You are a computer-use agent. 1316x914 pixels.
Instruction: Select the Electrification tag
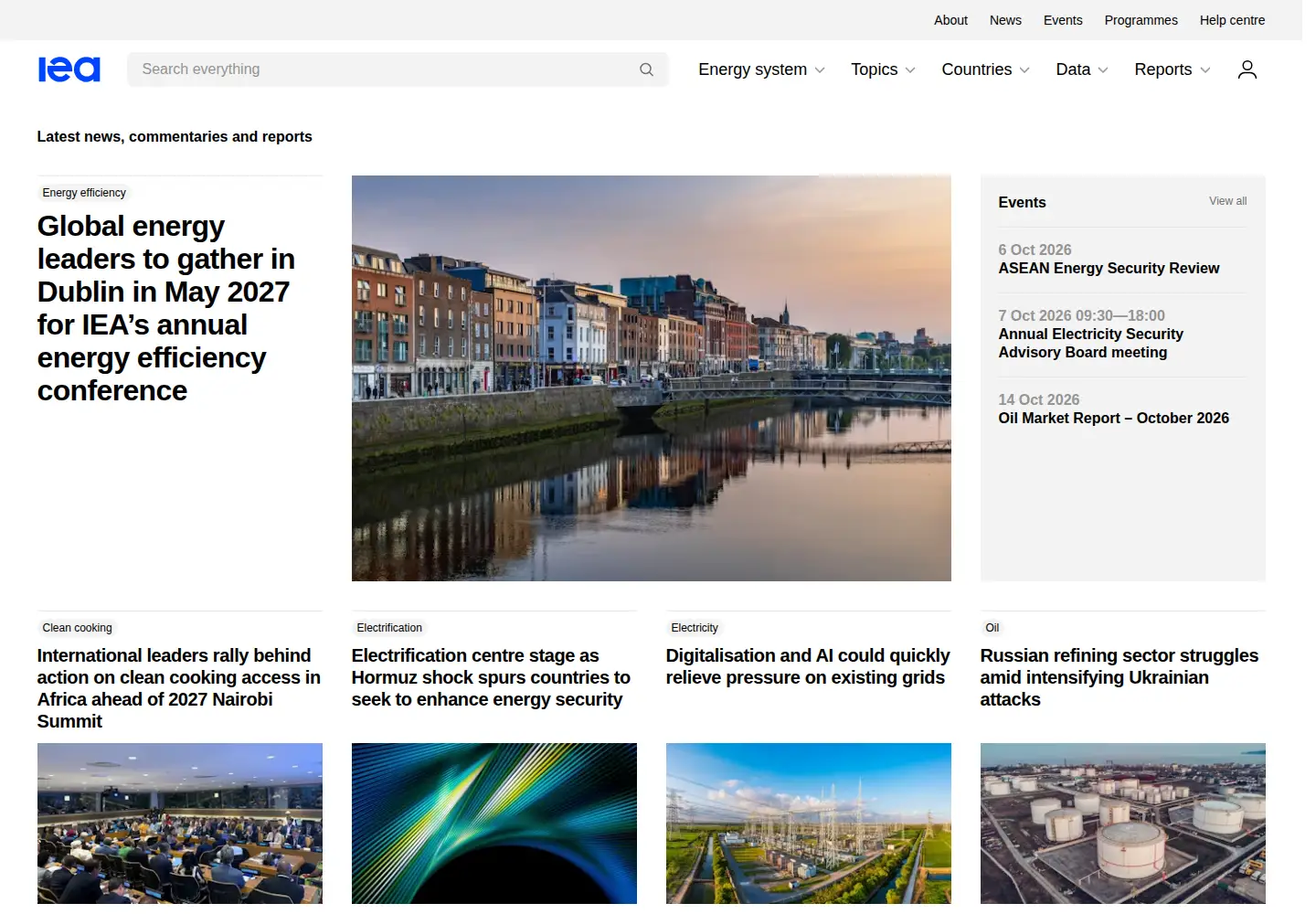coord(389,628)
